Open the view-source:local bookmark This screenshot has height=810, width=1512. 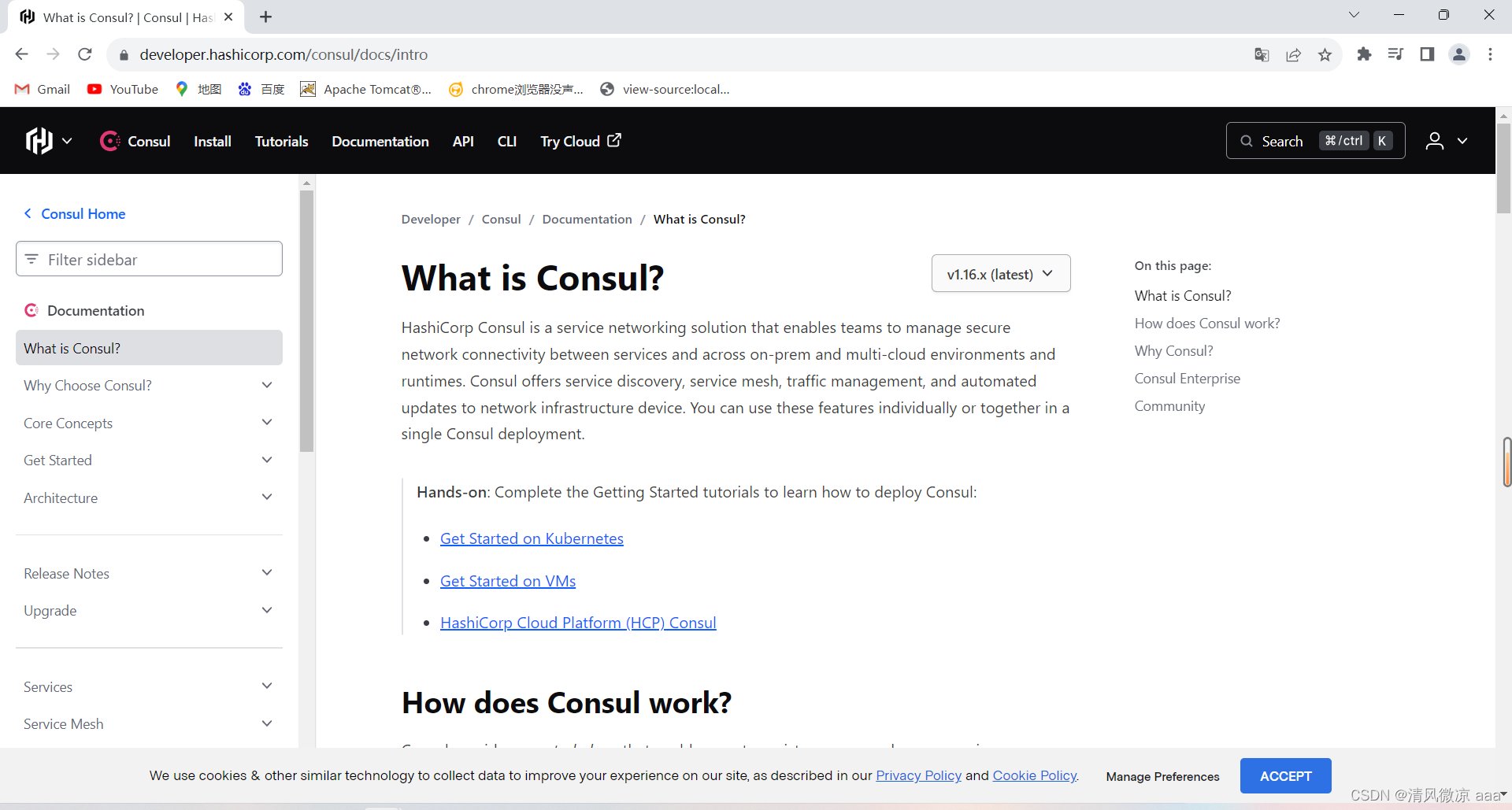[665, 89]
